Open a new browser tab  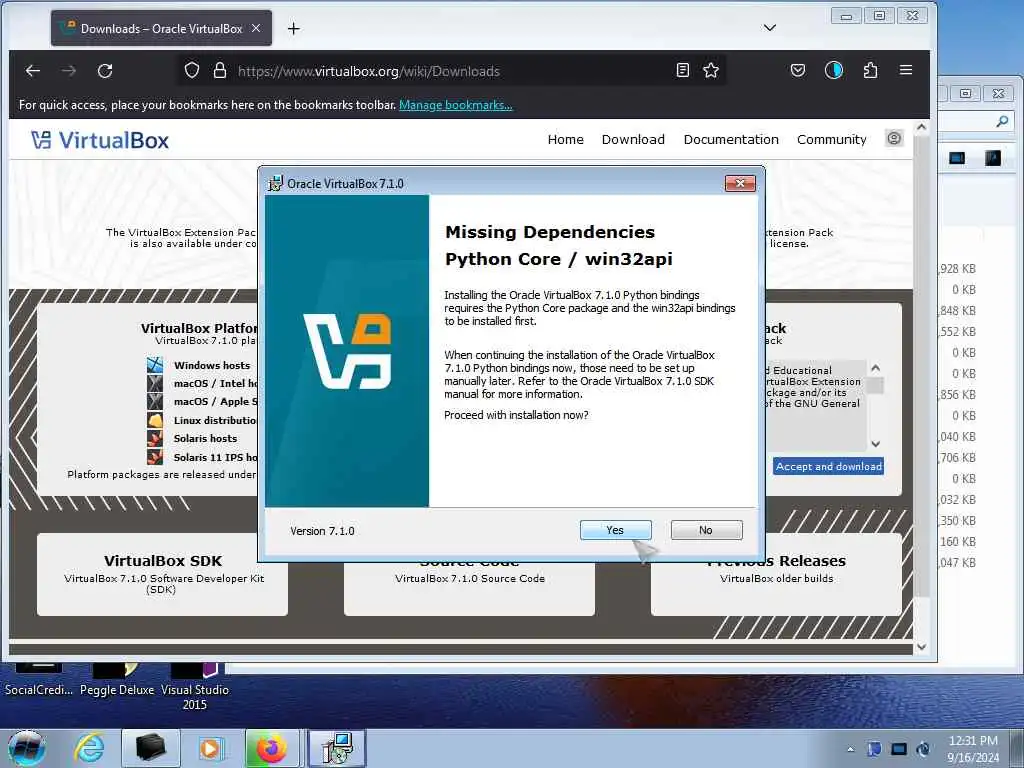click(294, 29)
